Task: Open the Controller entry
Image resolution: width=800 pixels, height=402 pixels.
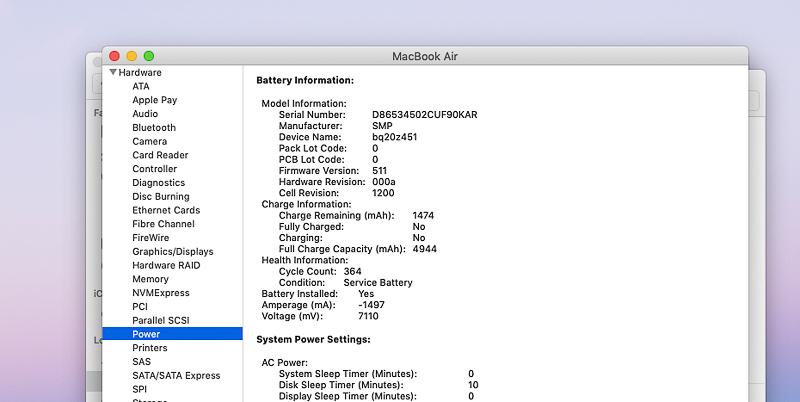Action: 155,169
